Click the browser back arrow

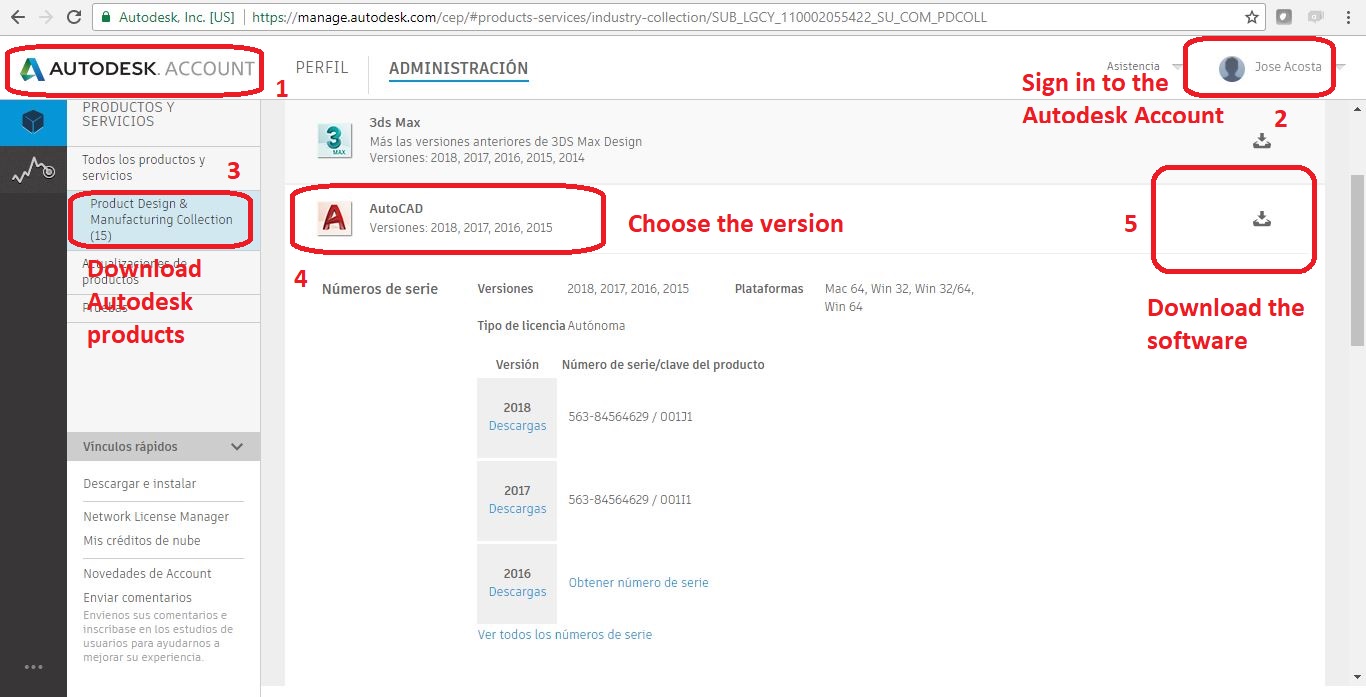tap(18, 17)
